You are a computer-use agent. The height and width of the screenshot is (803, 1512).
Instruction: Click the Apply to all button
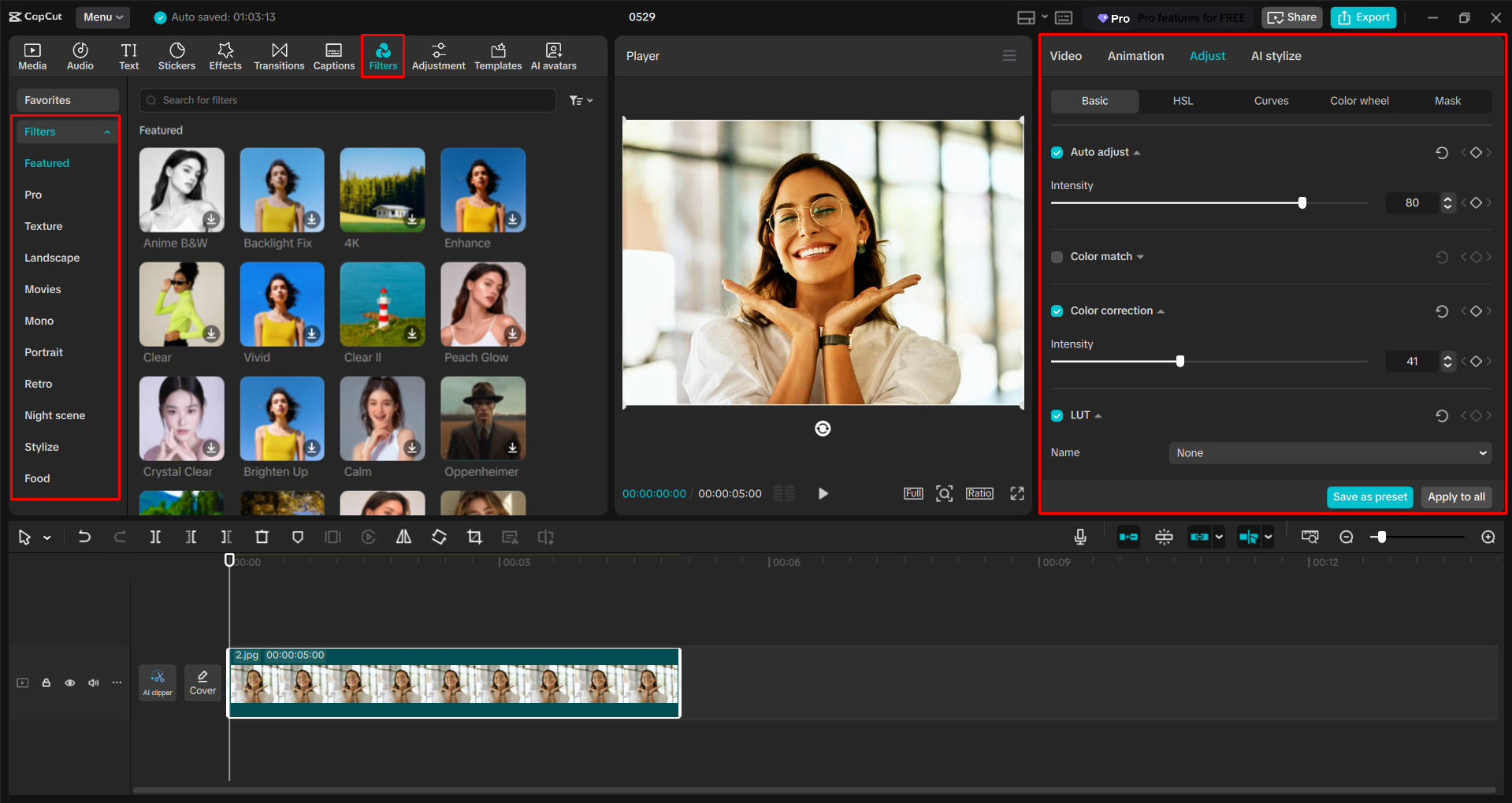(x=1455, y=496)
